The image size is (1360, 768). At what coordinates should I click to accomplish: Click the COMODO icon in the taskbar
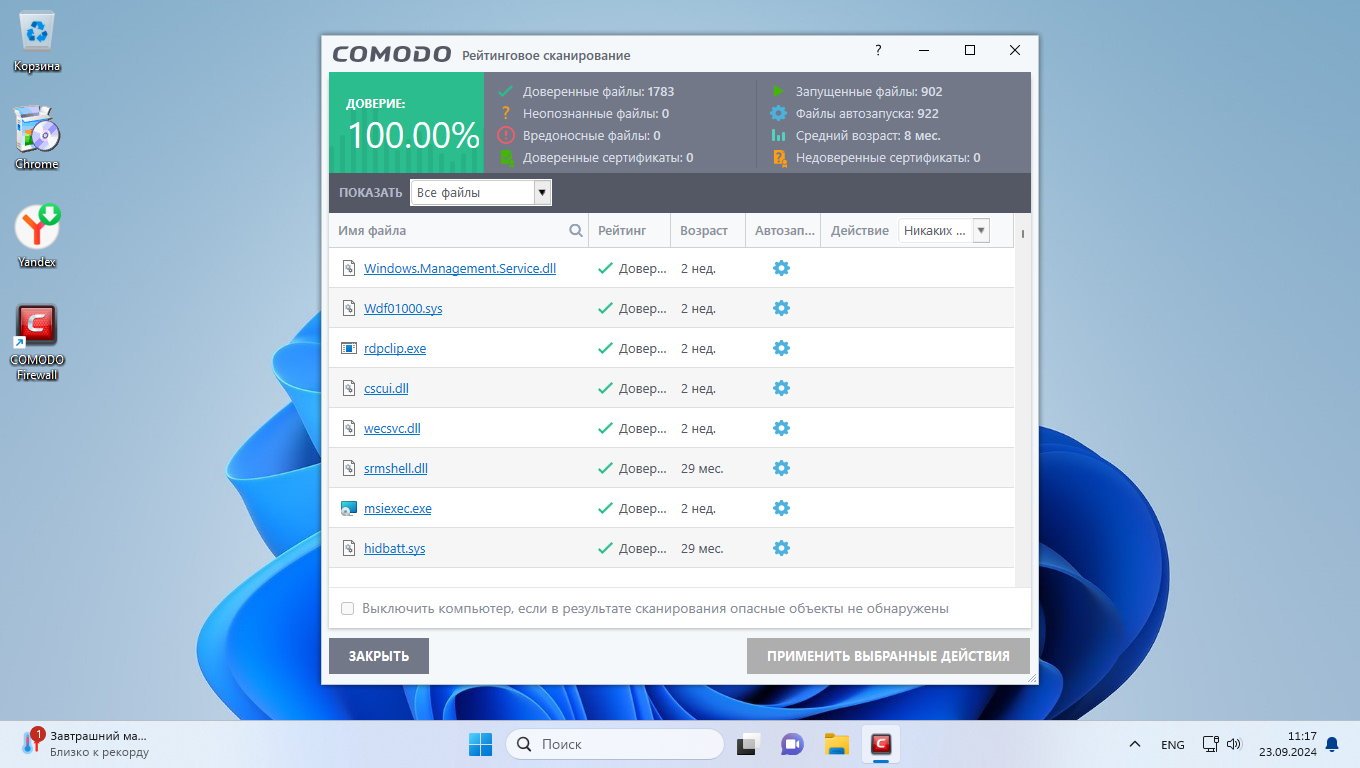[x=881, y=744]
